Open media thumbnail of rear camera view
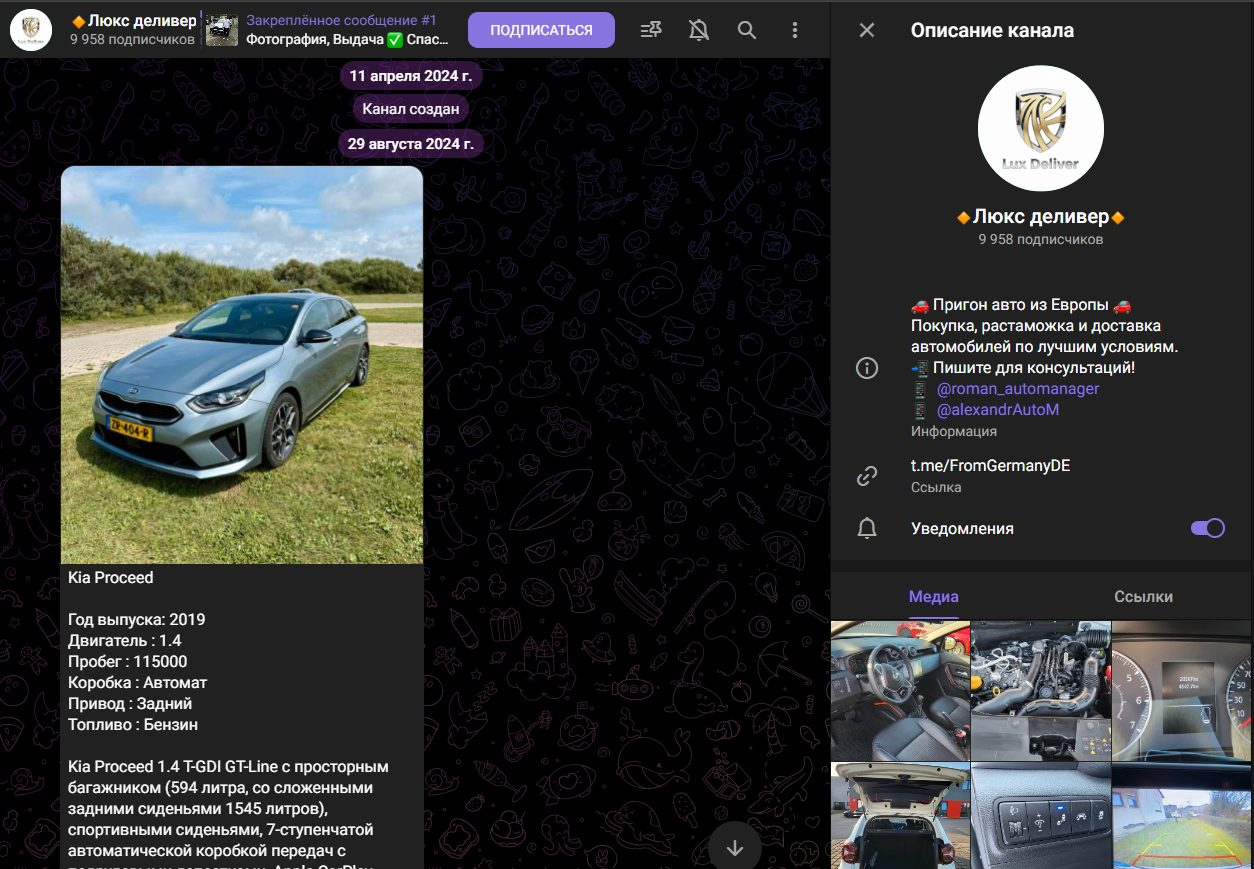This screenshot has height=869, width=1254. 1183,816
